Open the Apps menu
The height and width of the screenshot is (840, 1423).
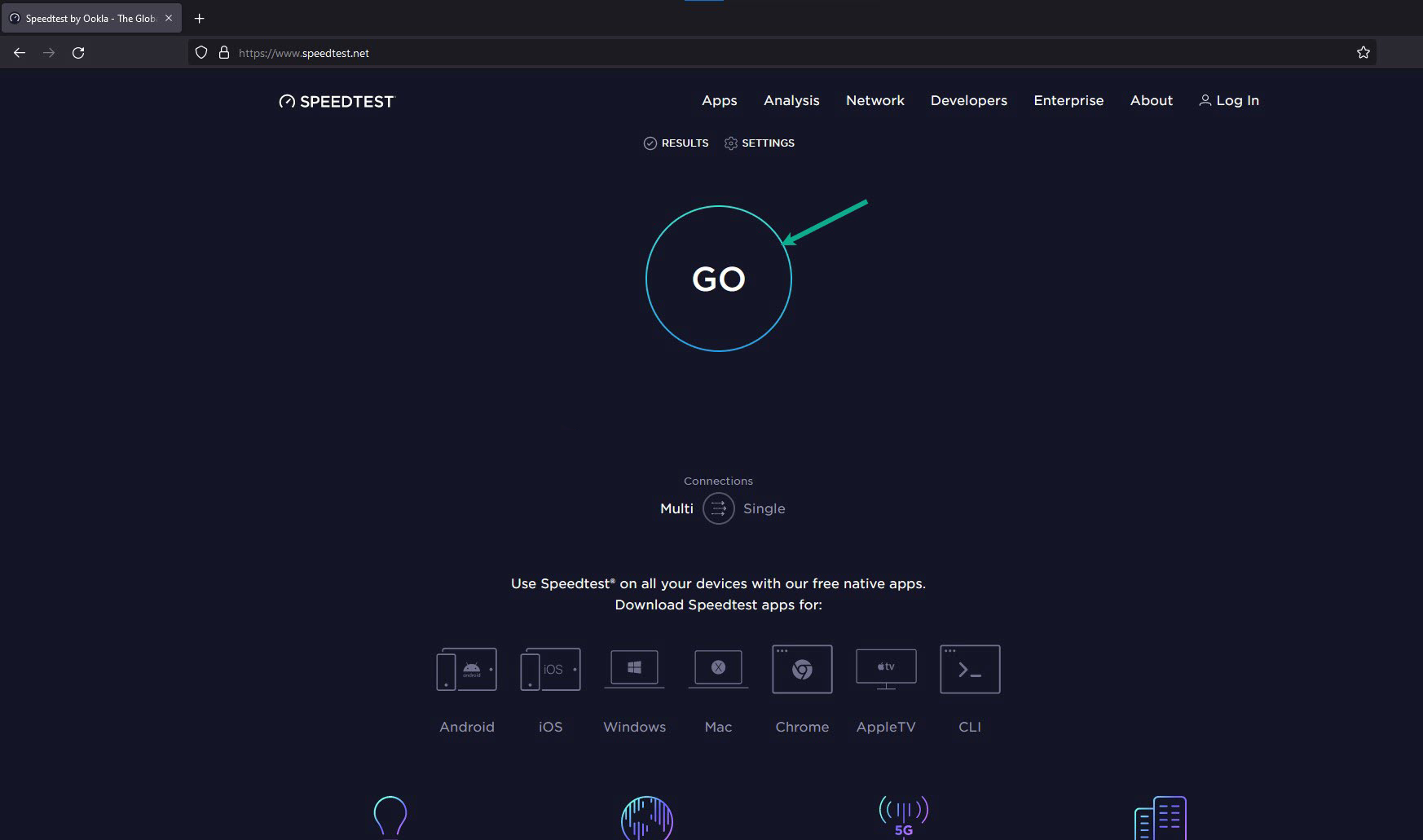point(719,100)
